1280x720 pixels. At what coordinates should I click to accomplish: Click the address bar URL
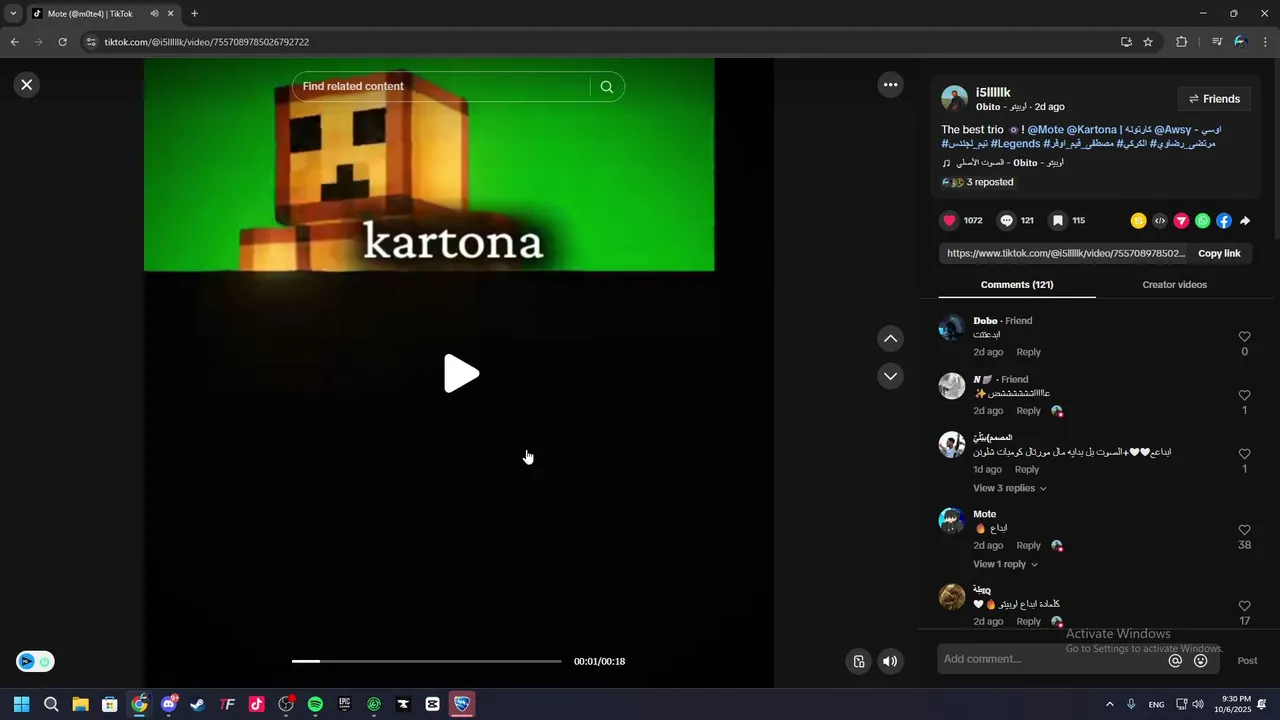coord(206,42)
